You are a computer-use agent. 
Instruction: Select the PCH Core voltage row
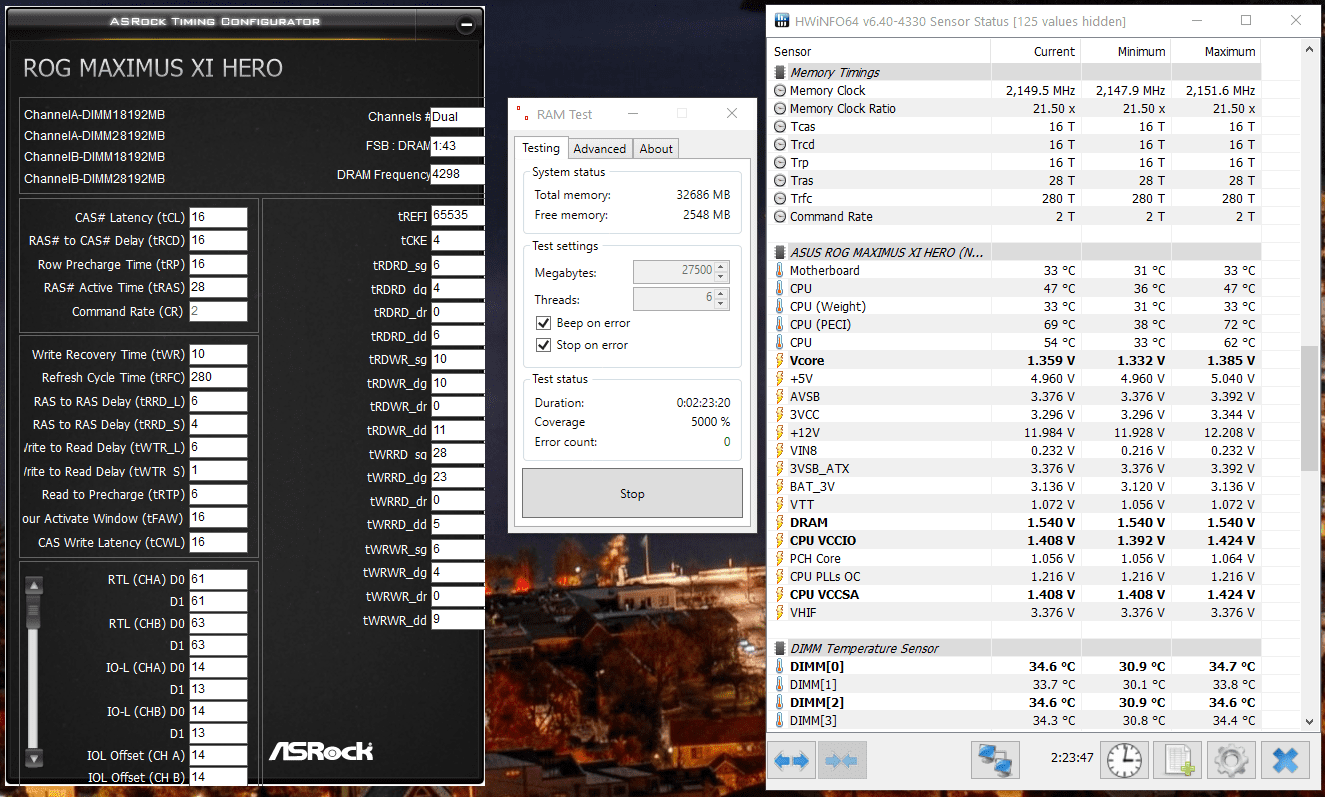pos(1016,558)
